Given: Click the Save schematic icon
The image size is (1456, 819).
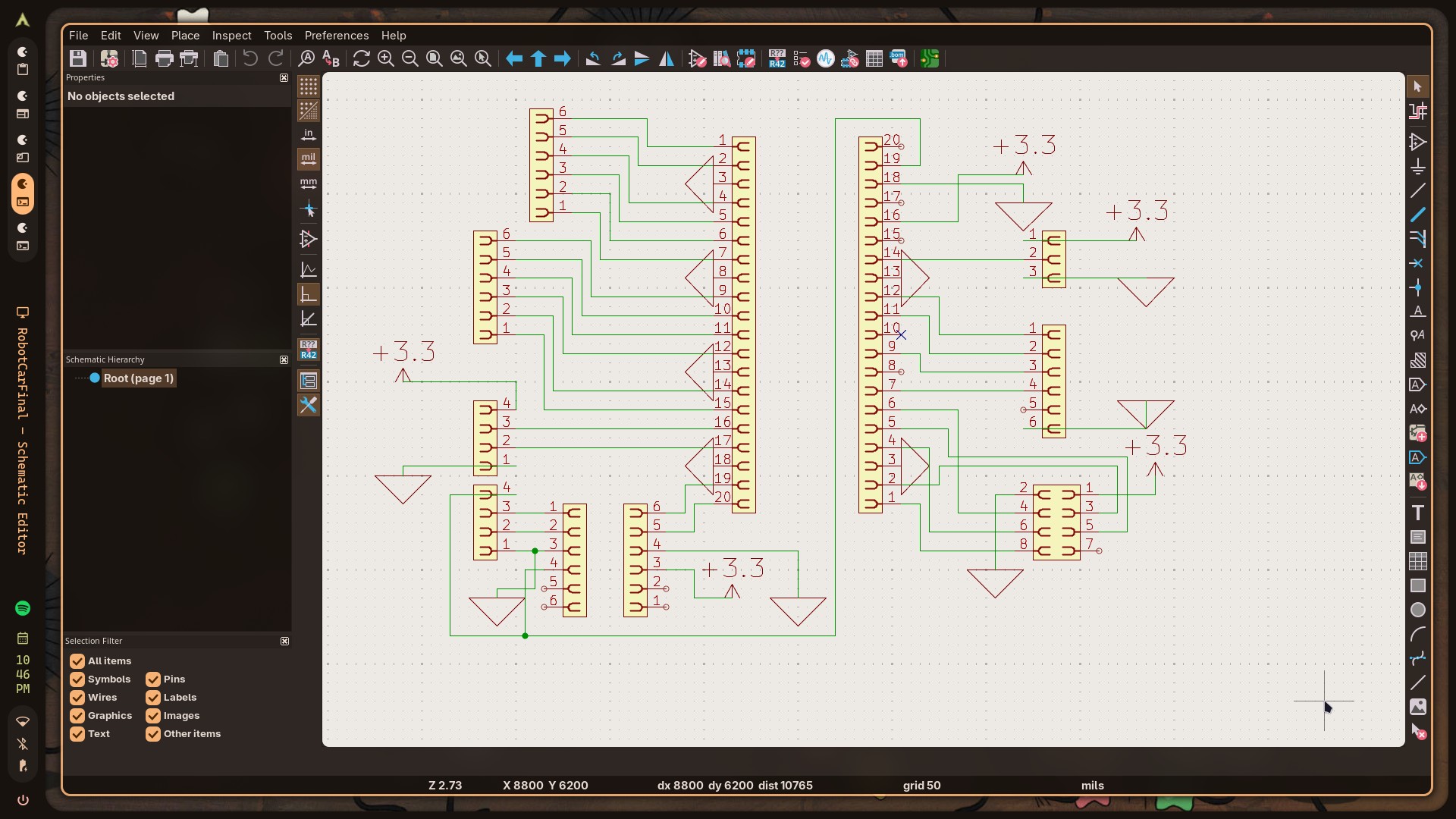Looking at the screenshot, I should point(77,58).
